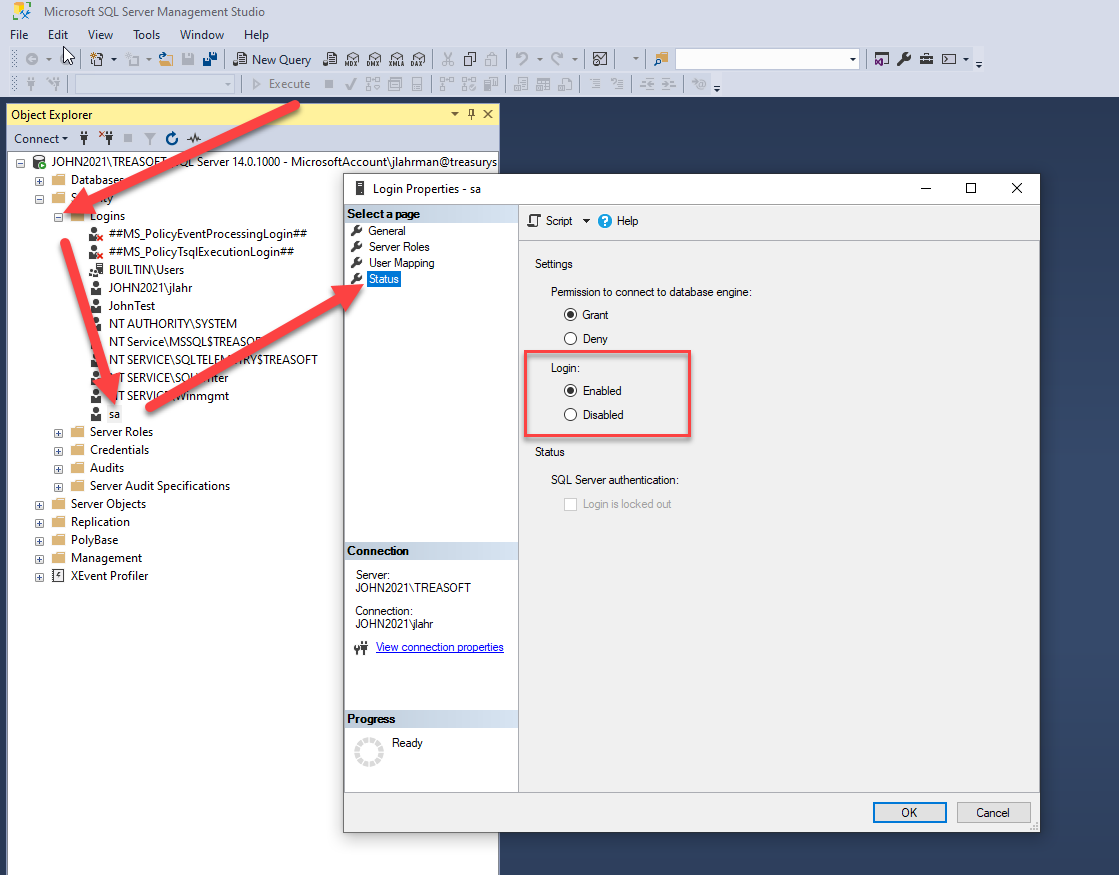Image resolution: width=1119 pixels, height=875 pixels.
Task: Start an XMLA query from the toolbar
Action: (x=396, y=59)
